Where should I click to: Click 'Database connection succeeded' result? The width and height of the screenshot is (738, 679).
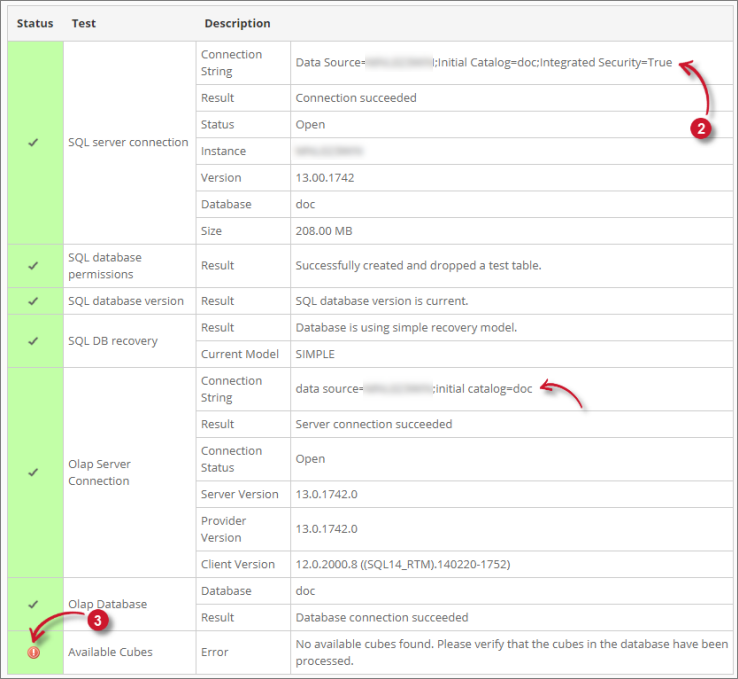pyautogui.click(x=382, y=618)
